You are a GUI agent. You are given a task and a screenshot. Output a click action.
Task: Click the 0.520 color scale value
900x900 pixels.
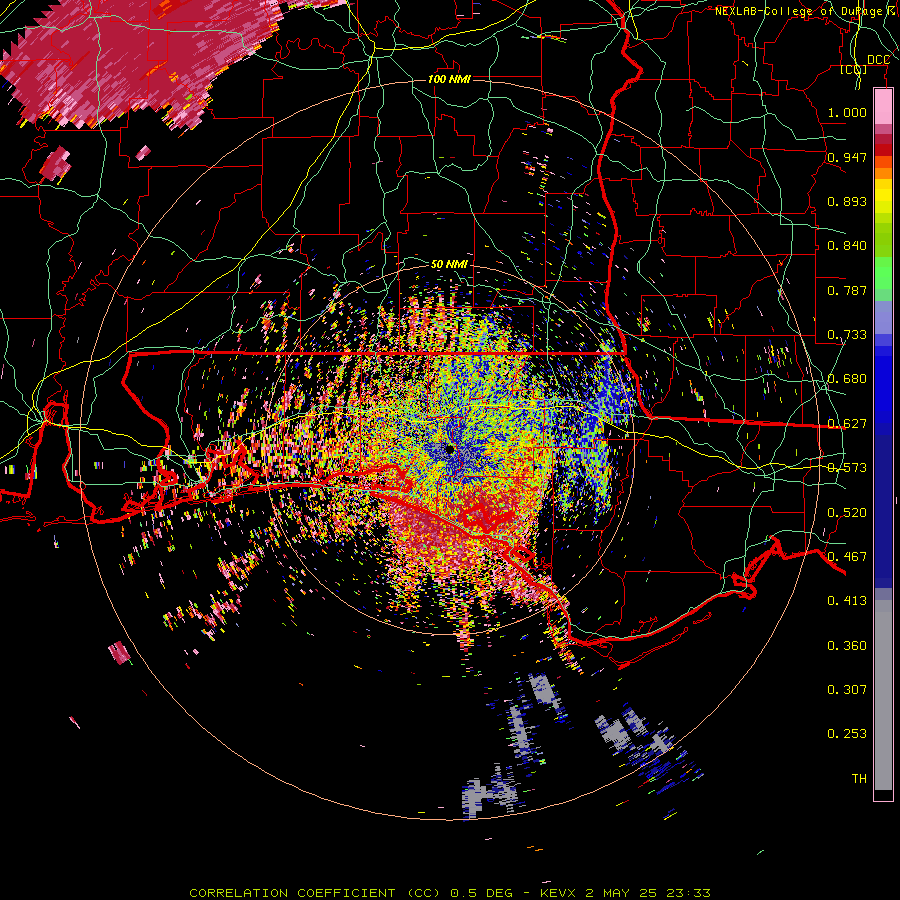[847, 513]
